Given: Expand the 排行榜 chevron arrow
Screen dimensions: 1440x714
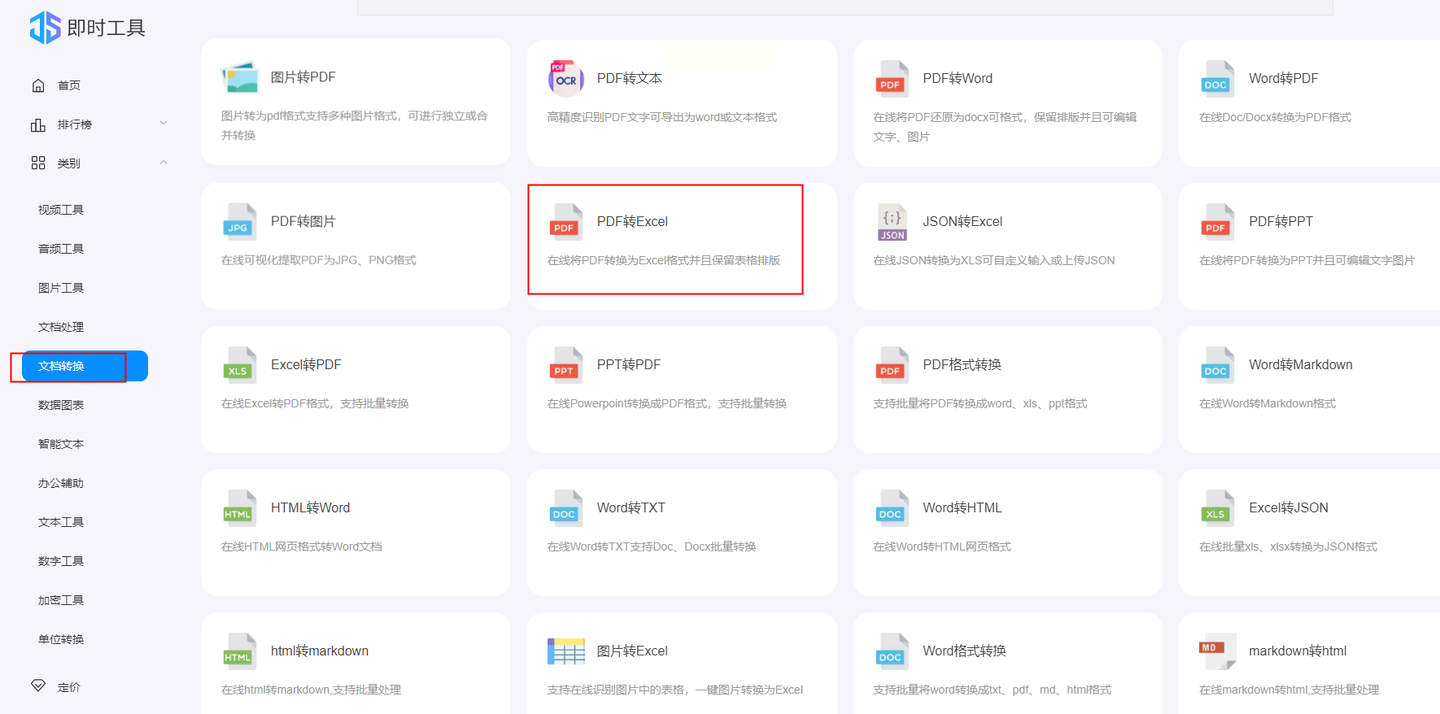Looking at the screenshot, I should click(163, 124).
